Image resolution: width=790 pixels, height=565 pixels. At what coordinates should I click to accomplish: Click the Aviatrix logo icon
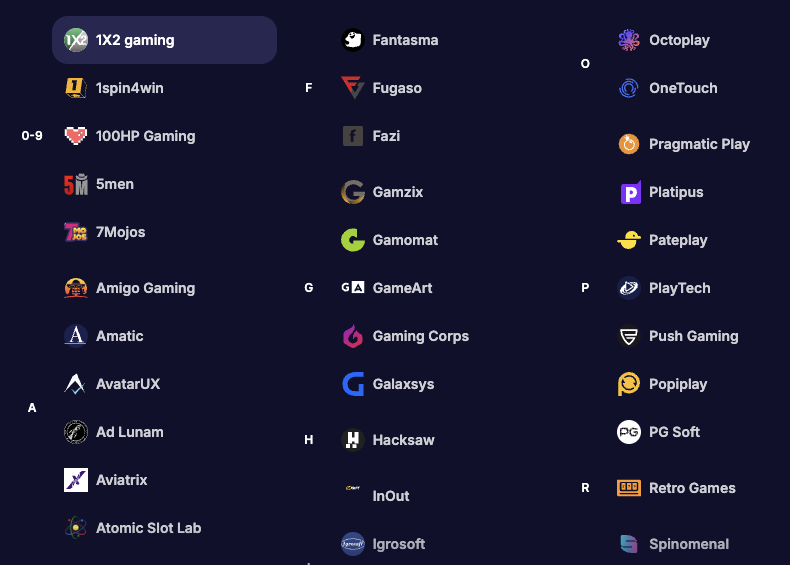point(76,480)
